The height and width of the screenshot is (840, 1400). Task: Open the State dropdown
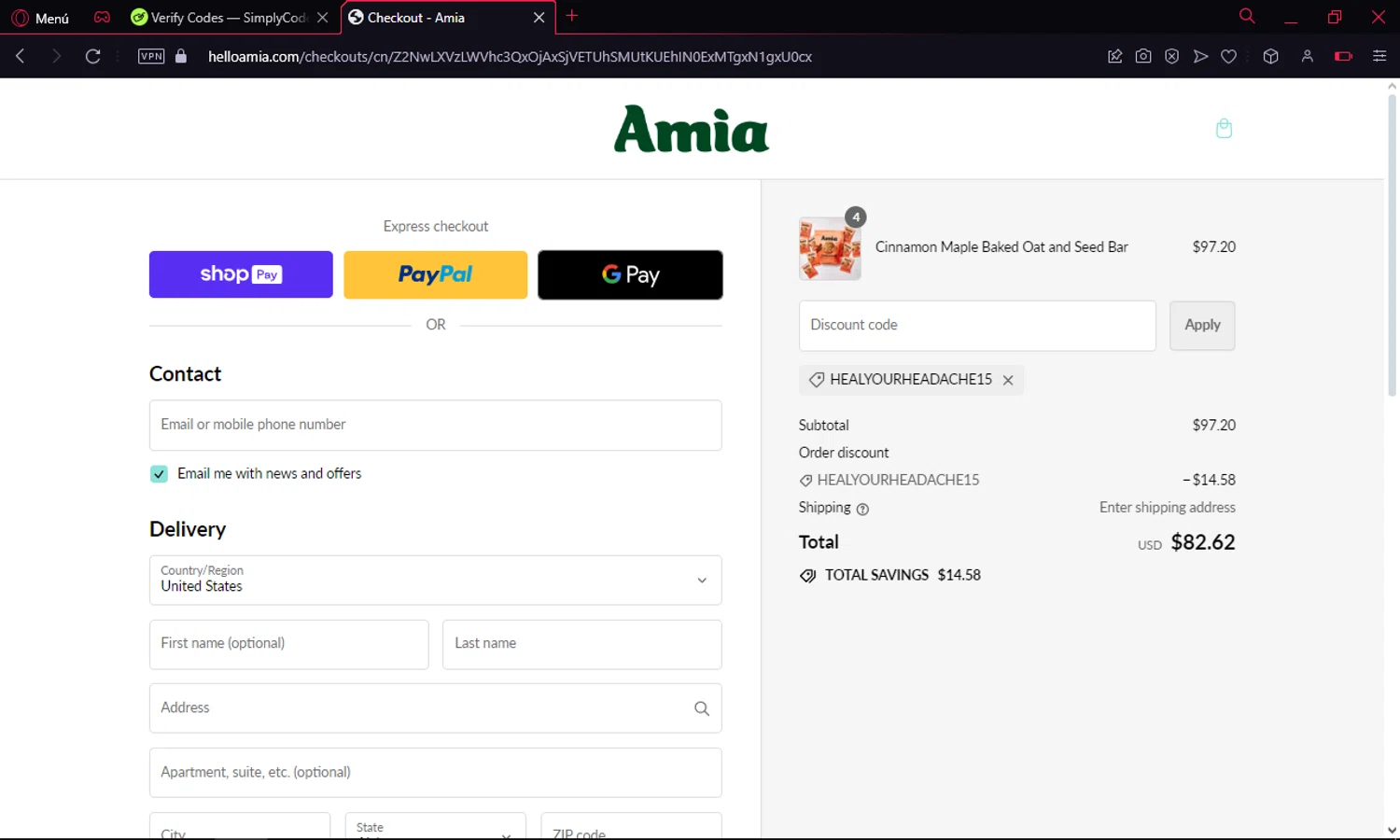[x=435, y=826]
